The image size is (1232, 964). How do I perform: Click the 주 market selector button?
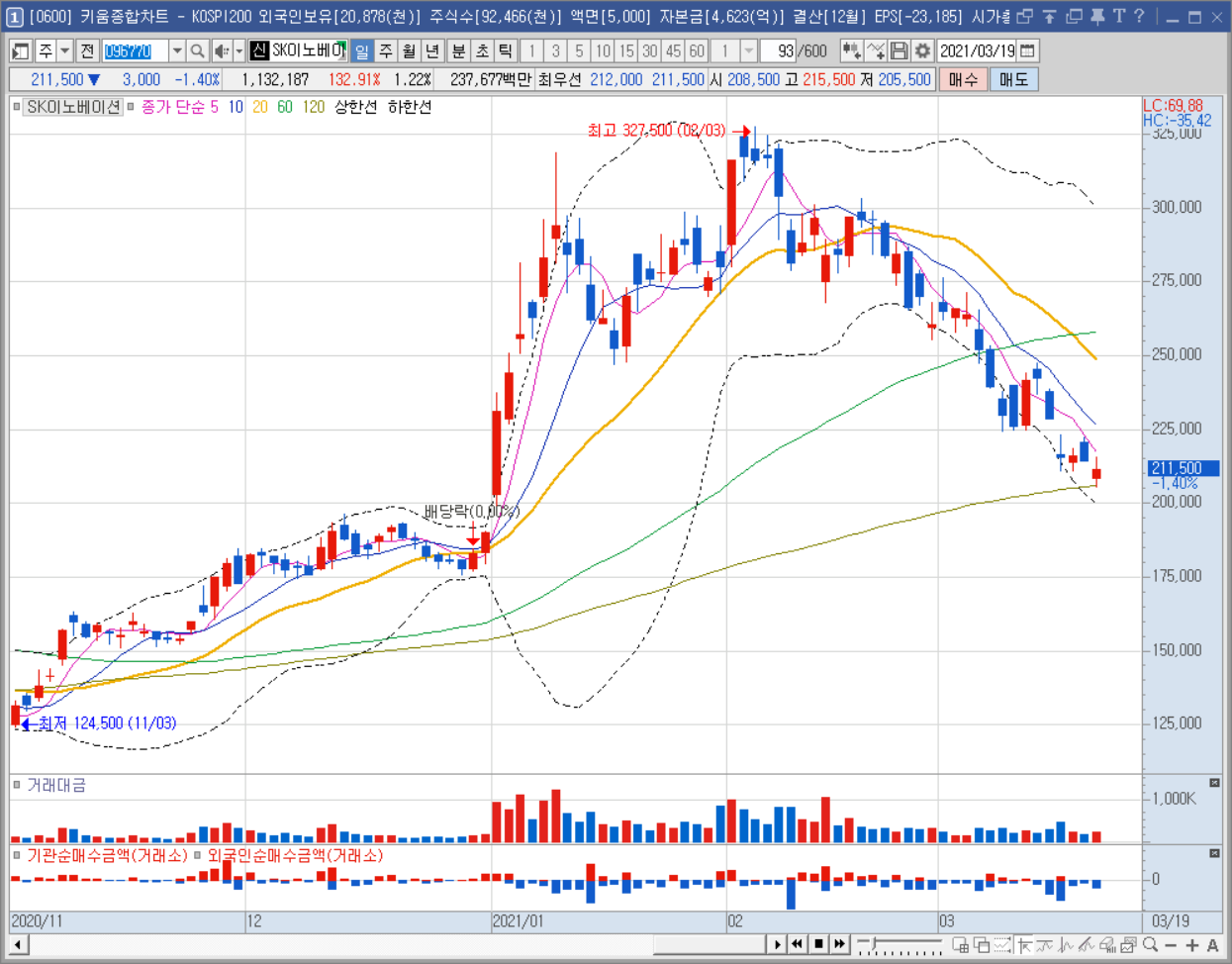click(46, 50)
